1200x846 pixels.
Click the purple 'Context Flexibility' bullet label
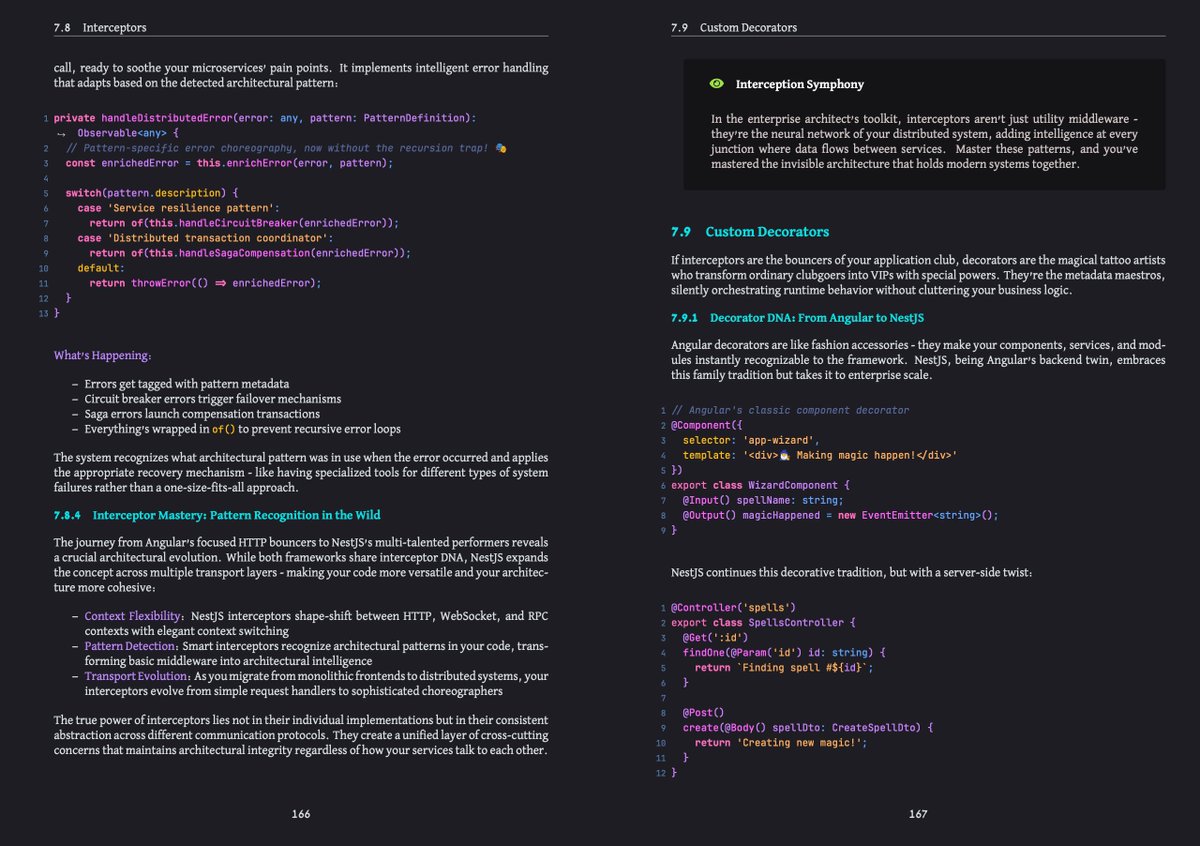click(x=134, y=616)
